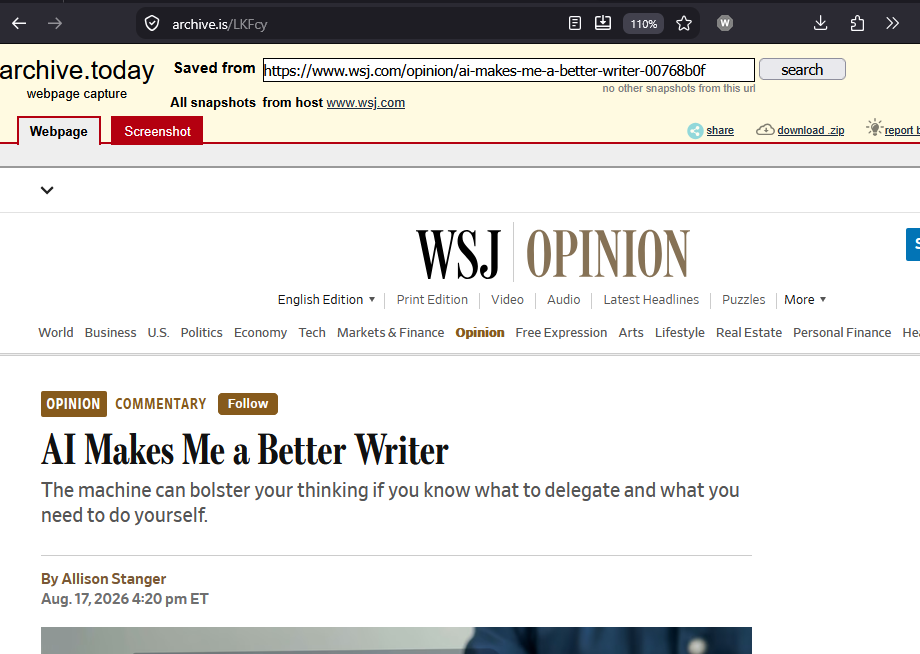This screenshot has height=654, width=920.
Task: Click the article lead image
Action: tap(396, 641)
